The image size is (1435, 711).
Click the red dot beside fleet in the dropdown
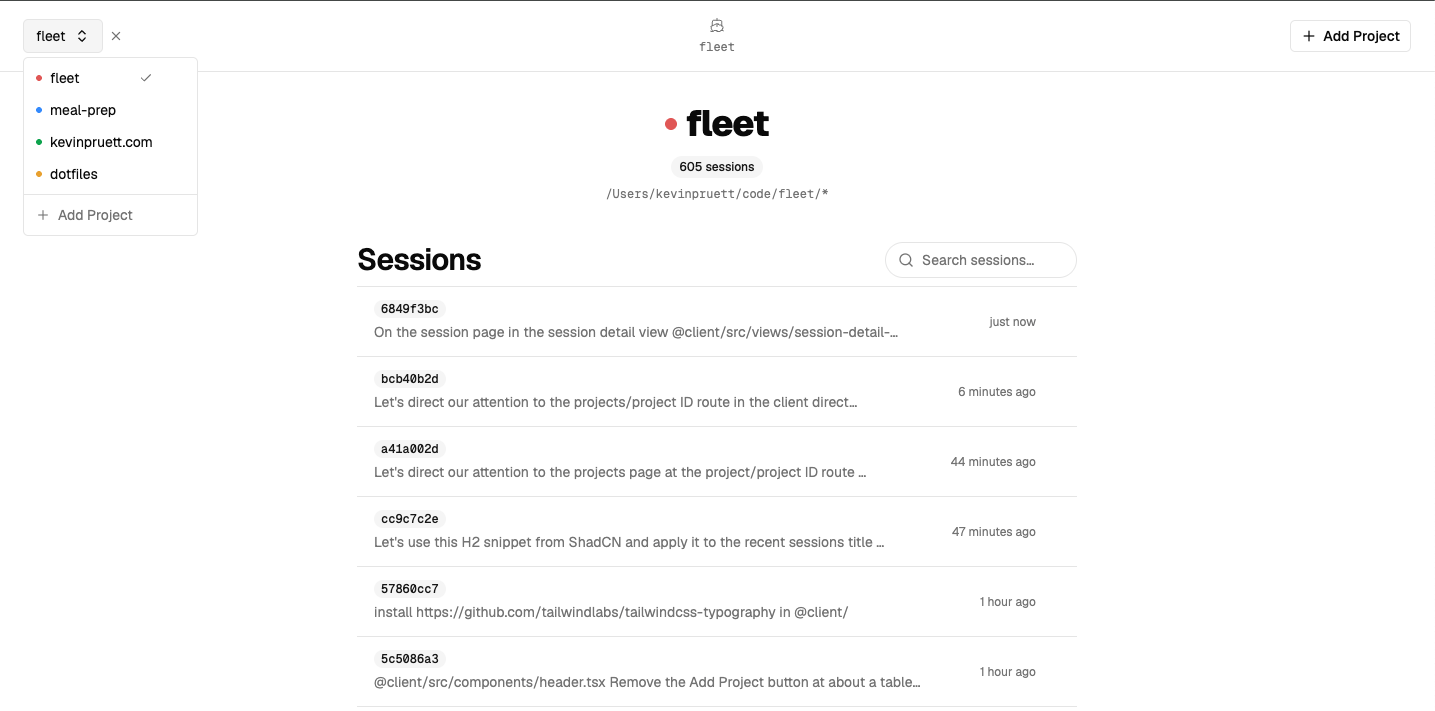[x=40, y=77]
